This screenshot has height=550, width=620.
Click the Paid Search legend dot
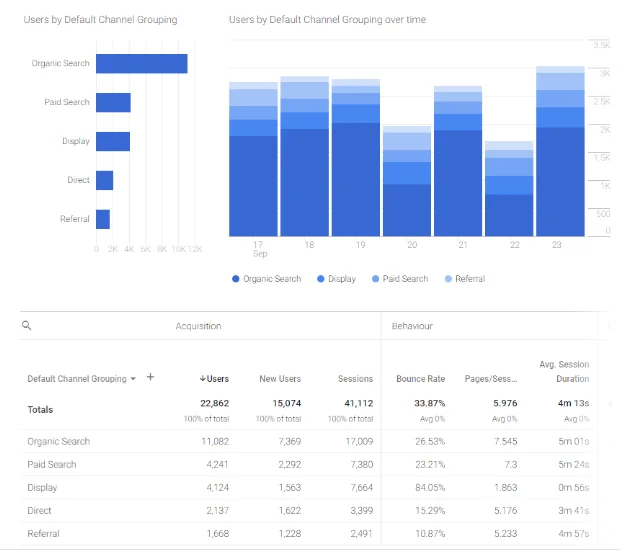[376, 279]
